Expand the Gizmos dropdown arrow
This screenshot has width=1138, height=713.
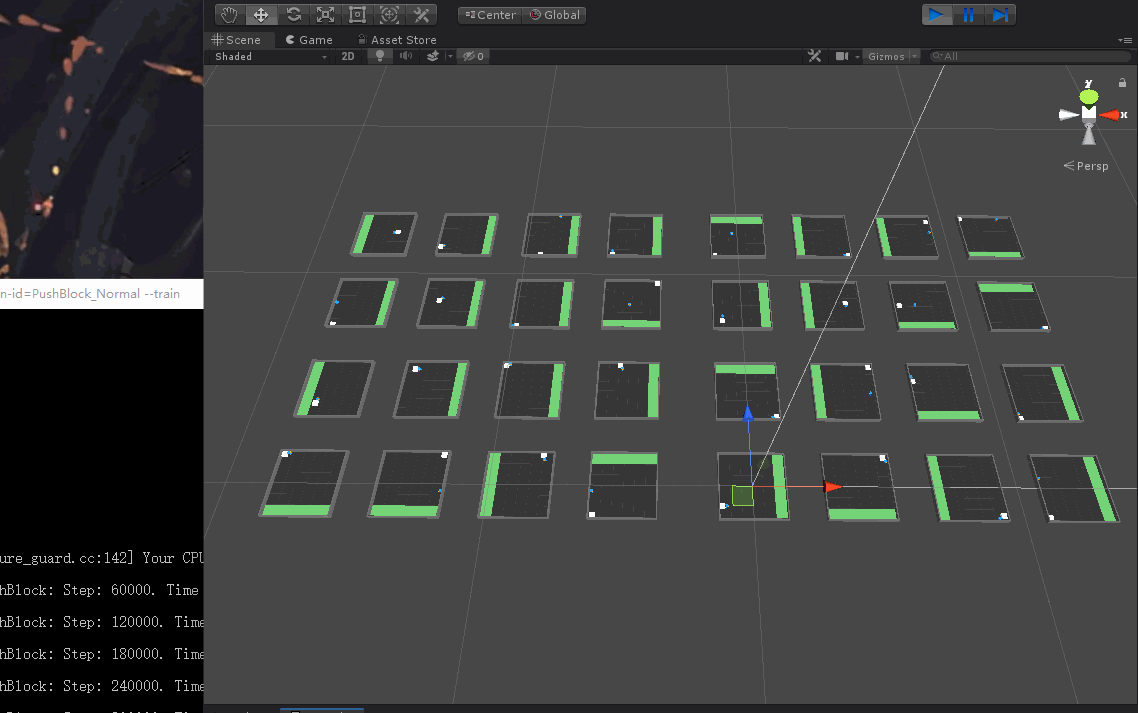914,57
